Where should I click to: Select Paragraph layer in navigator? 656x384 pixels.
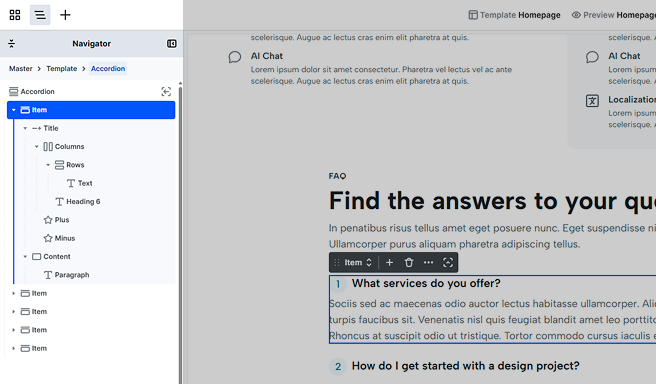[x=72, y=275]
